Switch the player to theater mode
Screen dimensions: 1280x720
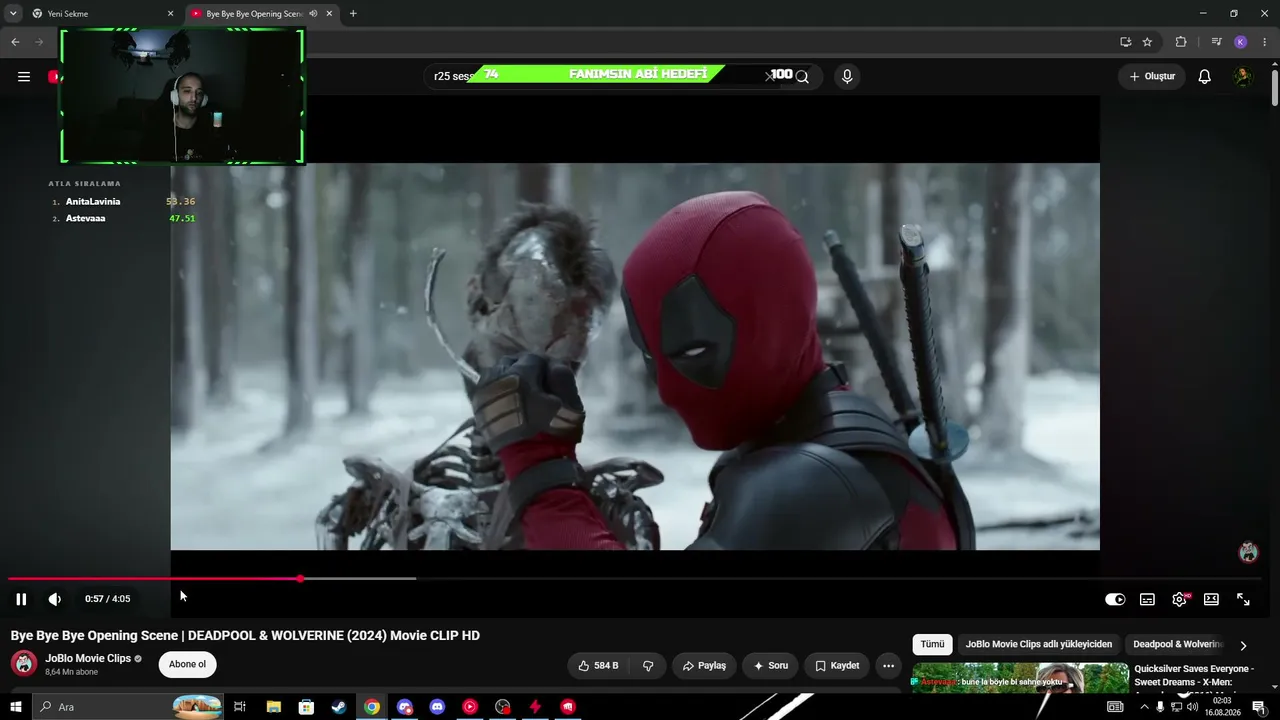tap(1211, 599)
